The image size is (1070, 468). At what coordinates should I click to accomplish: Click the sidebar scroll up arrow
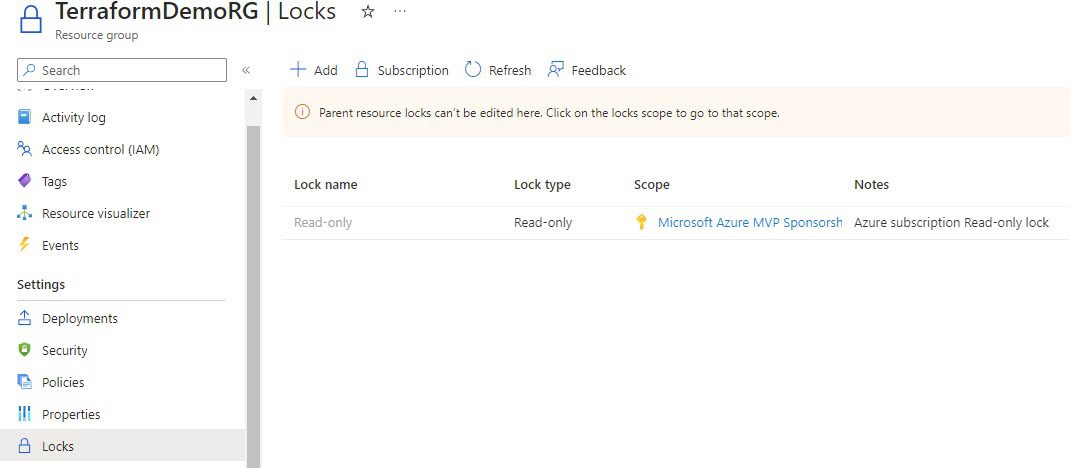click(x=253, y=98)
